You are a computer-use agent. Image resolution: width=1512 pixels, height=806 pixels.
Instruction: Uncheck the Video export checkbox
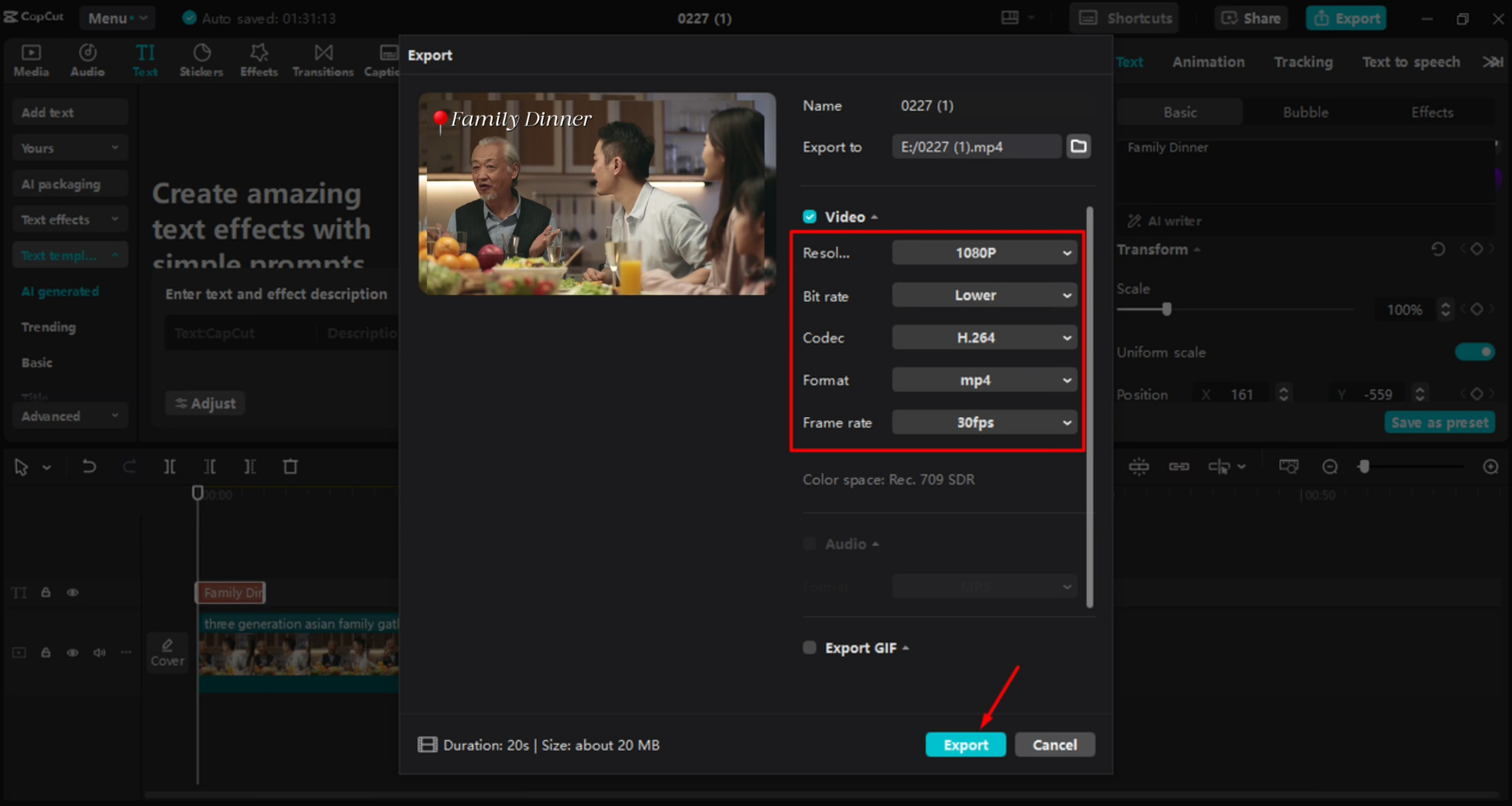pos(809,216)
